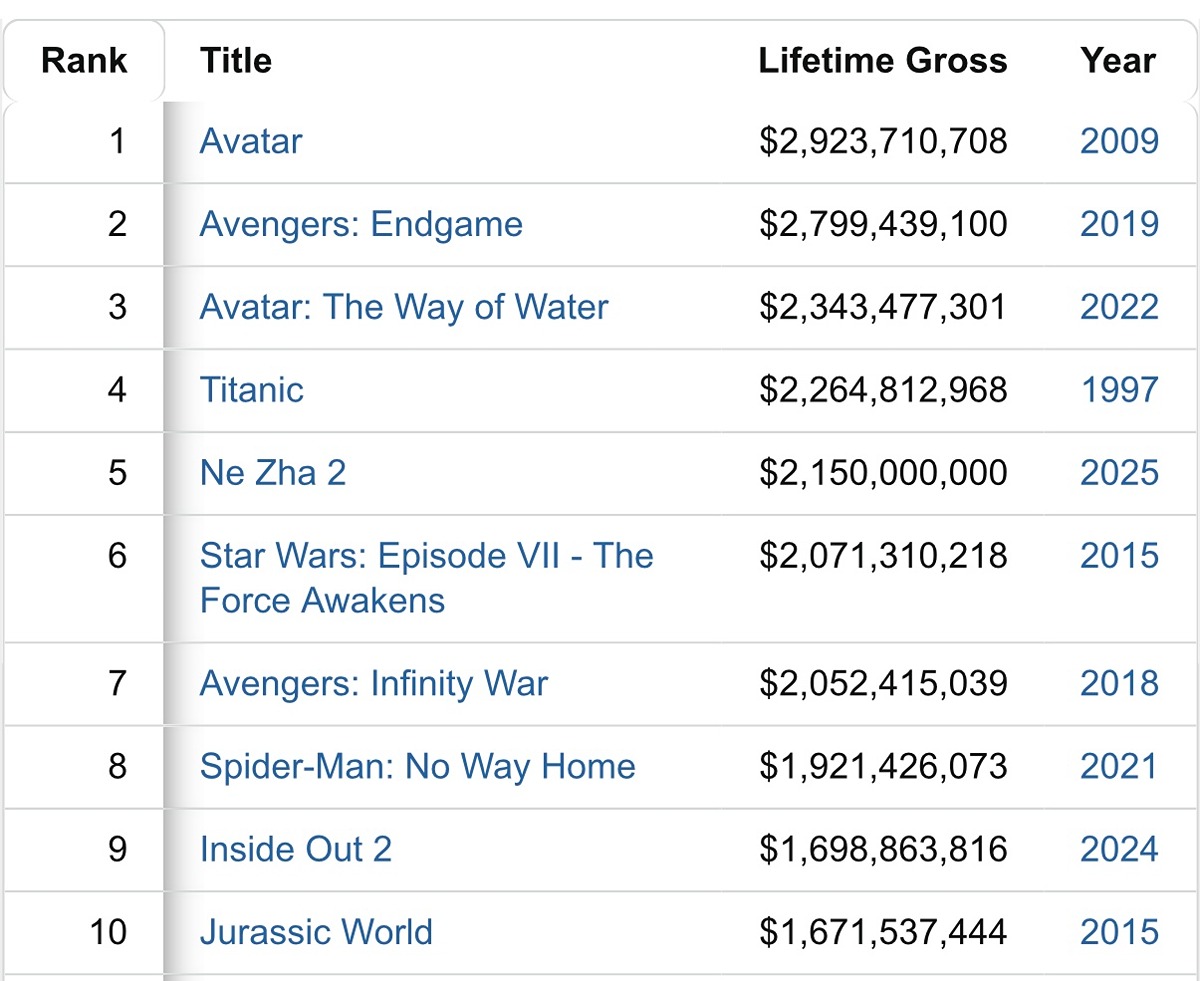This screenshot has width=1200, height=981.
Task: Open the Avatar movie link
Action: coord(251,141)
